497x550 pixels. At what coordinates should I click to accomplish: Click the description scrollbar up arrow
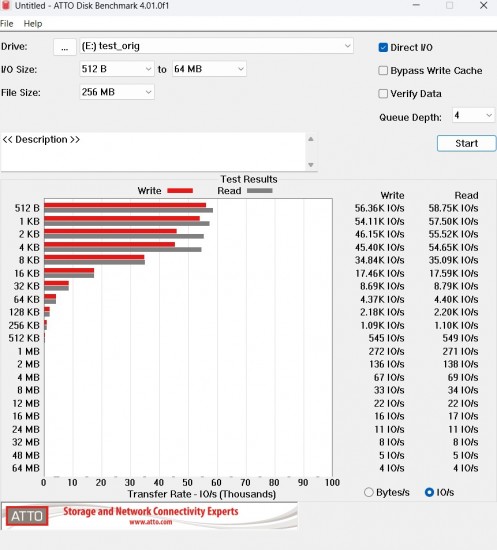311,139
